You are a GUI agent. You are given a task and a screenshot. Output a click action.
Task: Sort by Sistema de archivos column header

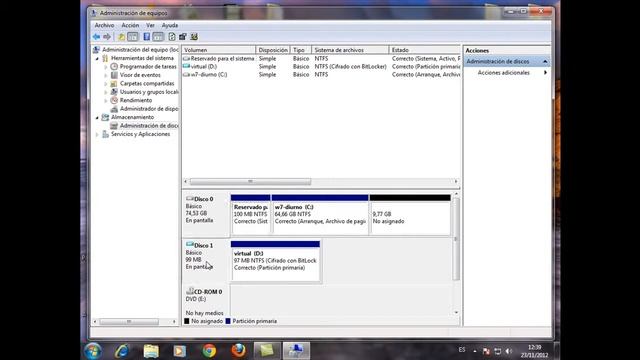click(x=350, y=50)
